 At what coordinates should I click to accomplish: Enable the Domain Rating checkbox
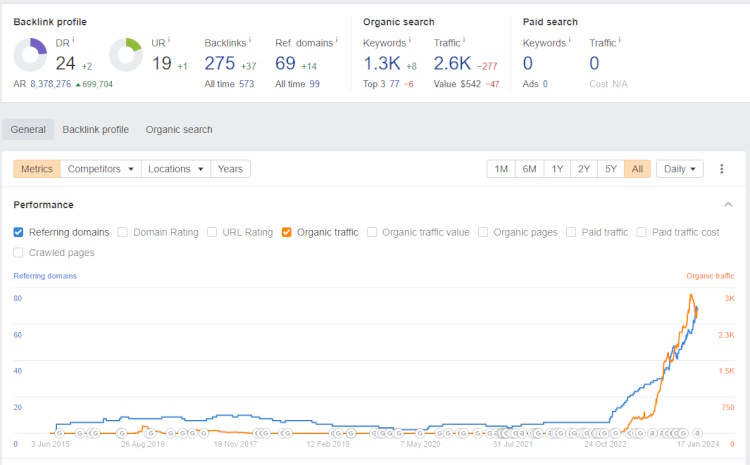click(x=123, y=232)
